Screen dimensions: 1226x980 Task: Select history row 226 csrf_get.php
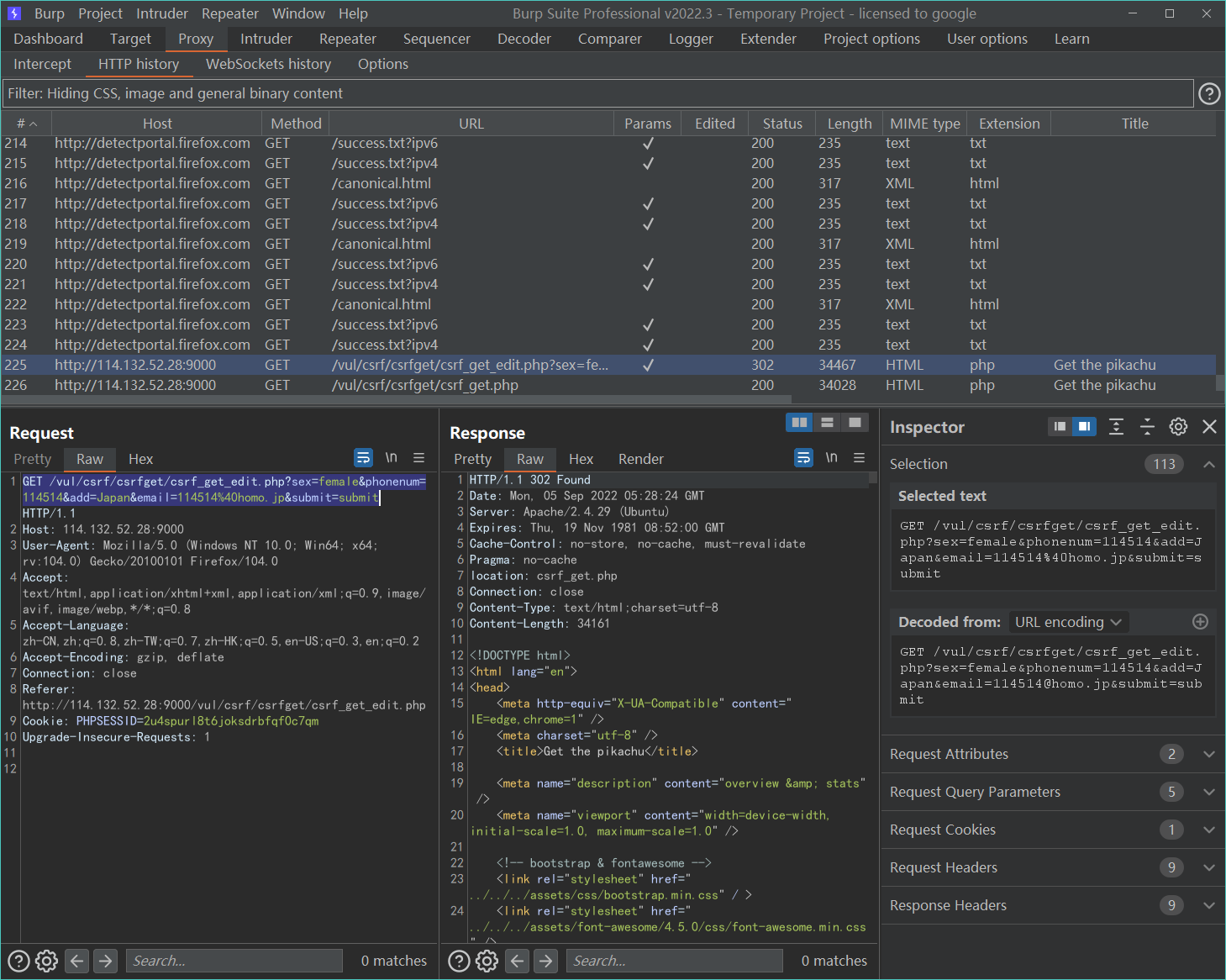pyautogui.click(x=608, y=385)
